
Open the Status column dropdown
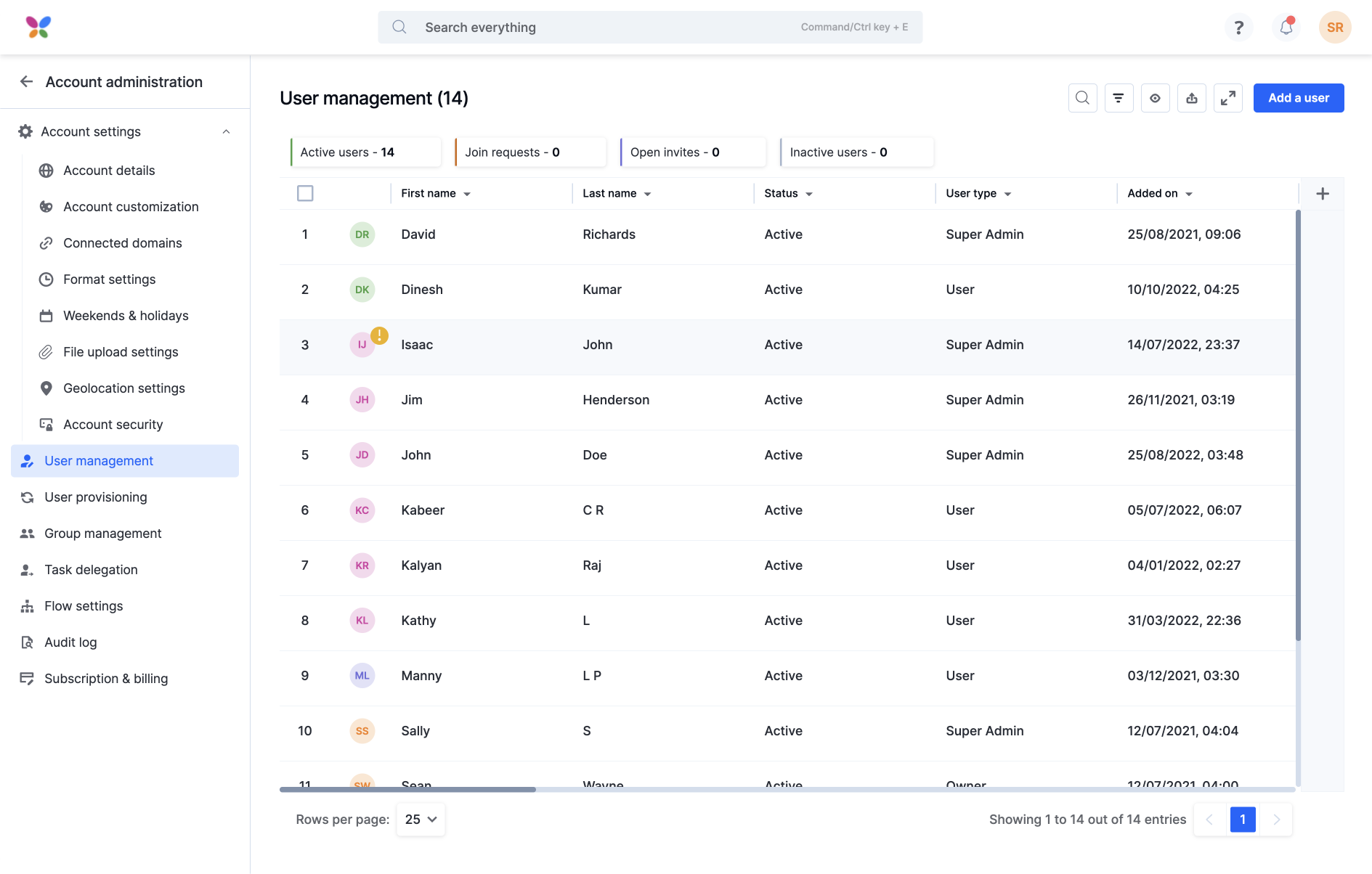(x=809, y=194)
